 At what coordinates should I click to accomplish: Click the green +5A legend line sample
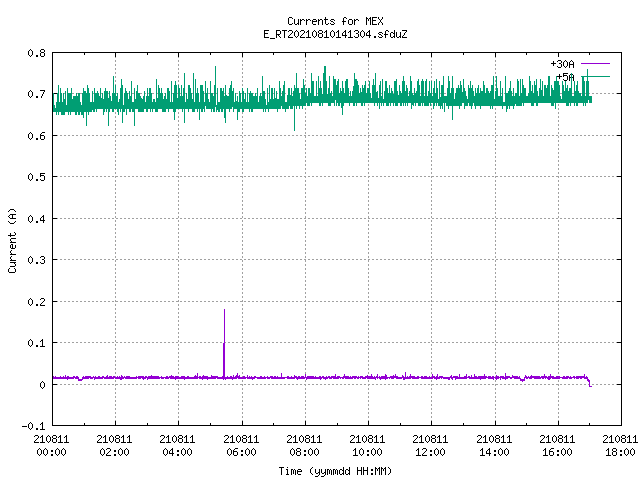(596, 77)
